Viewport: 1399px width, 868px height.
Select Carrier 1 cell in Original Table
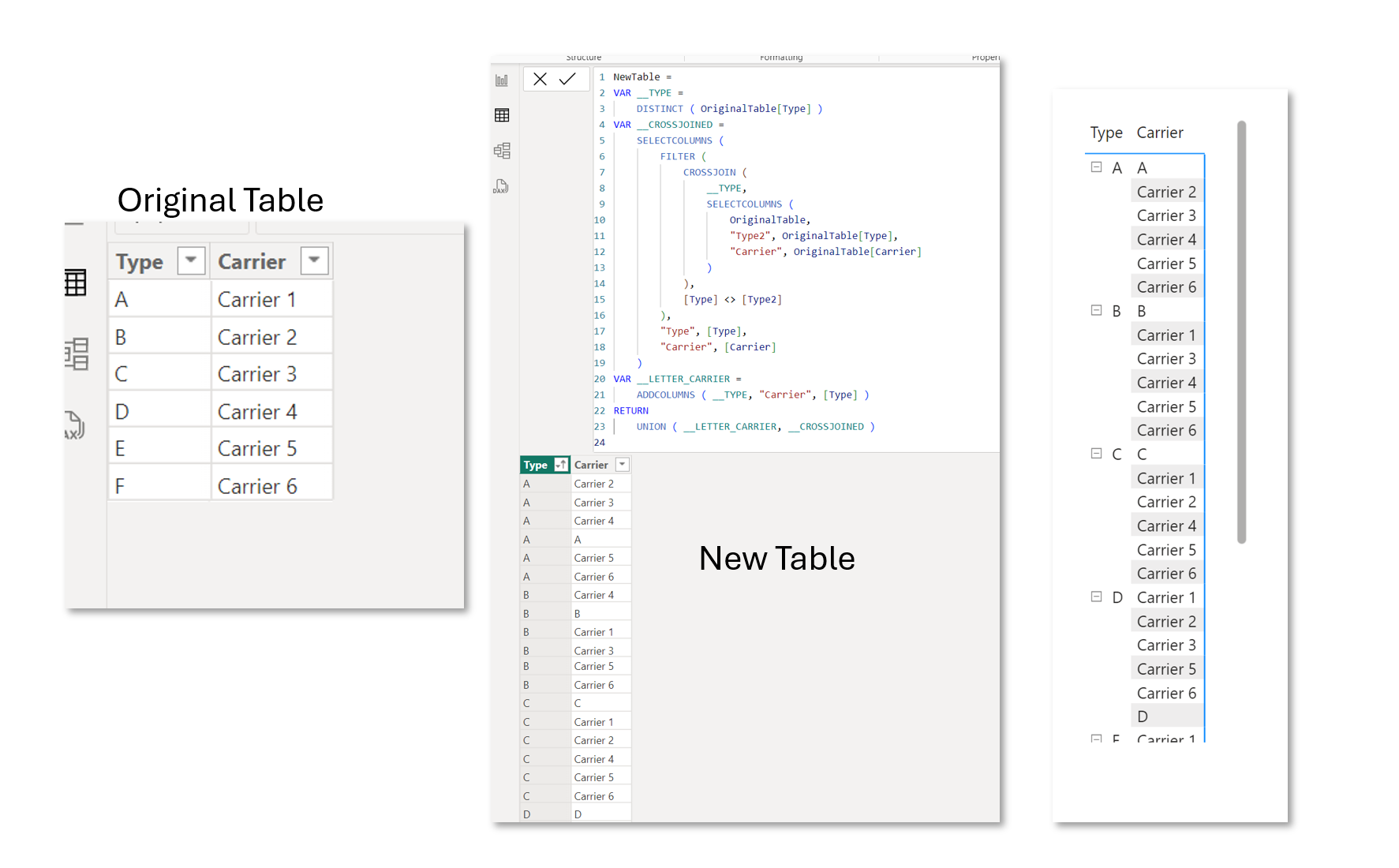pos(271,300)
